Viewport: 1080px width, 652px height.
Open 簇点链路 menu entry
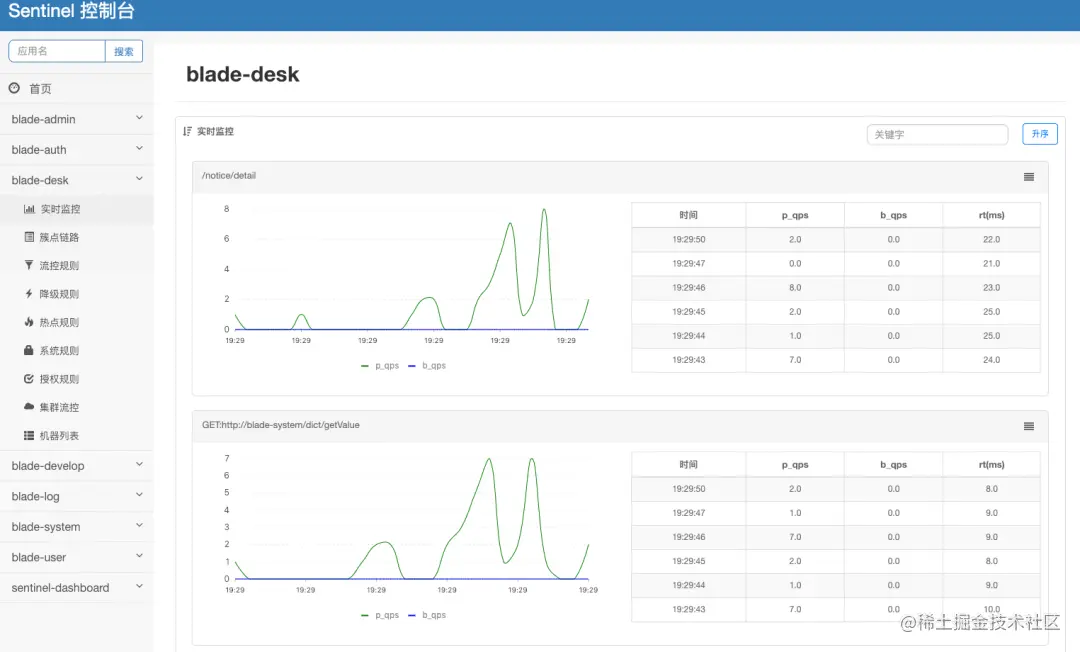76,237
